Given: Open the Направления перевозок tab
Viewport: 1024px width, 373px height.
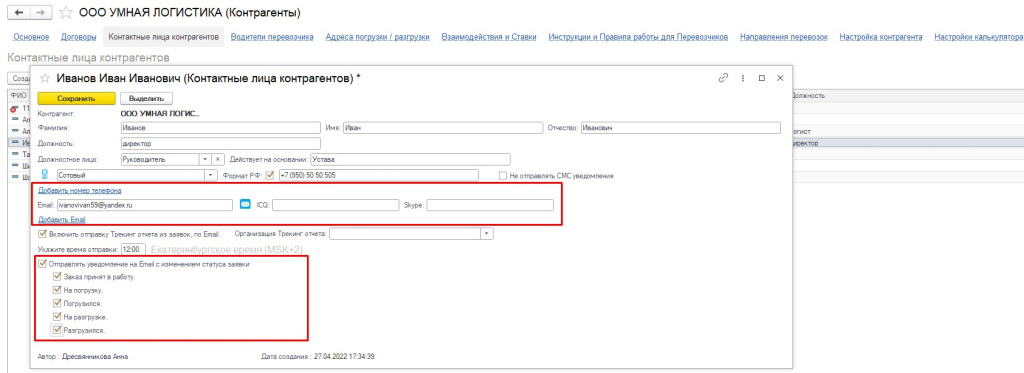Looking at the screenshot, I should tap(784, 37).
